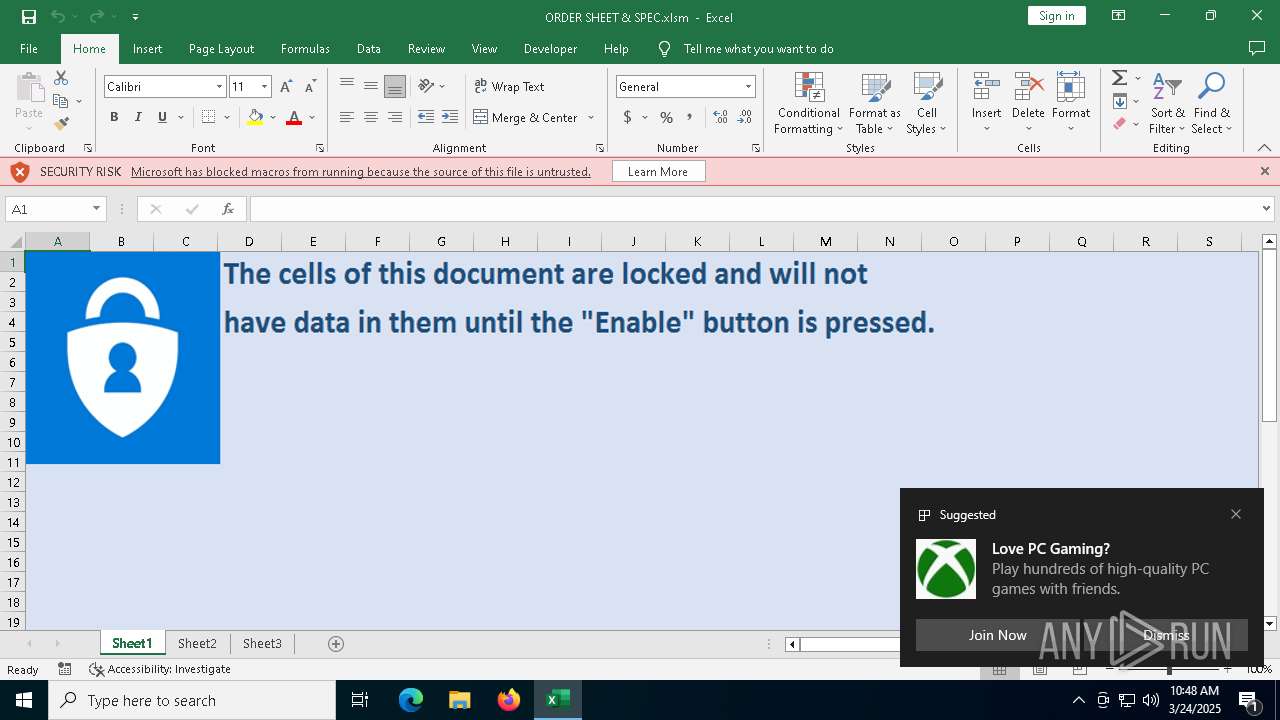This screenshot has width=1280, height=720.
Task: Switch to the Developer tab
Action: click(550, 48)
